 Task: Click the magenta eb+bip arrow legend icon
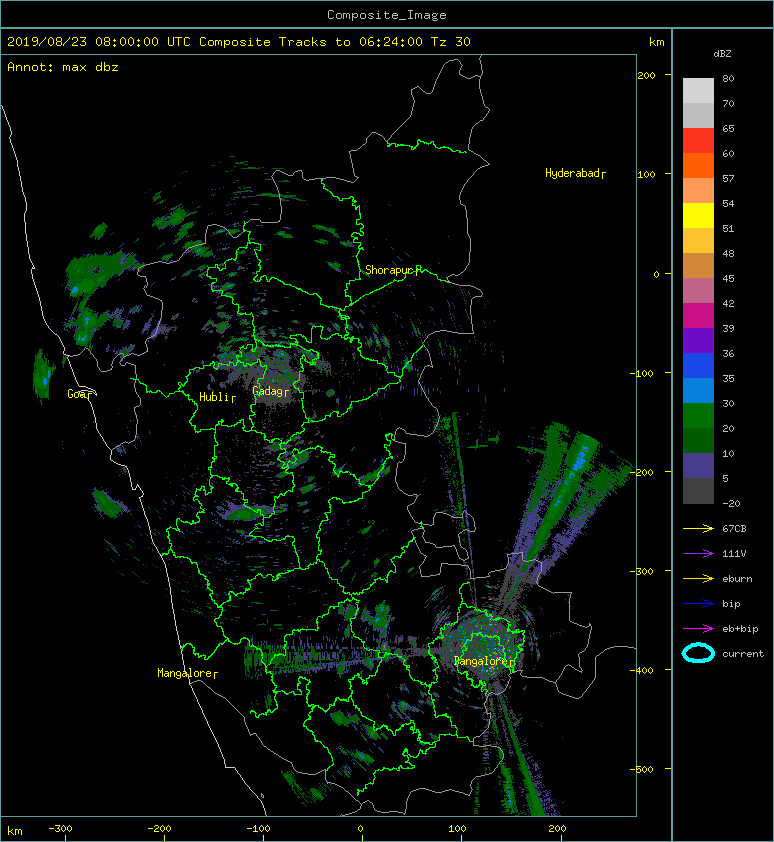click(698, 629)
